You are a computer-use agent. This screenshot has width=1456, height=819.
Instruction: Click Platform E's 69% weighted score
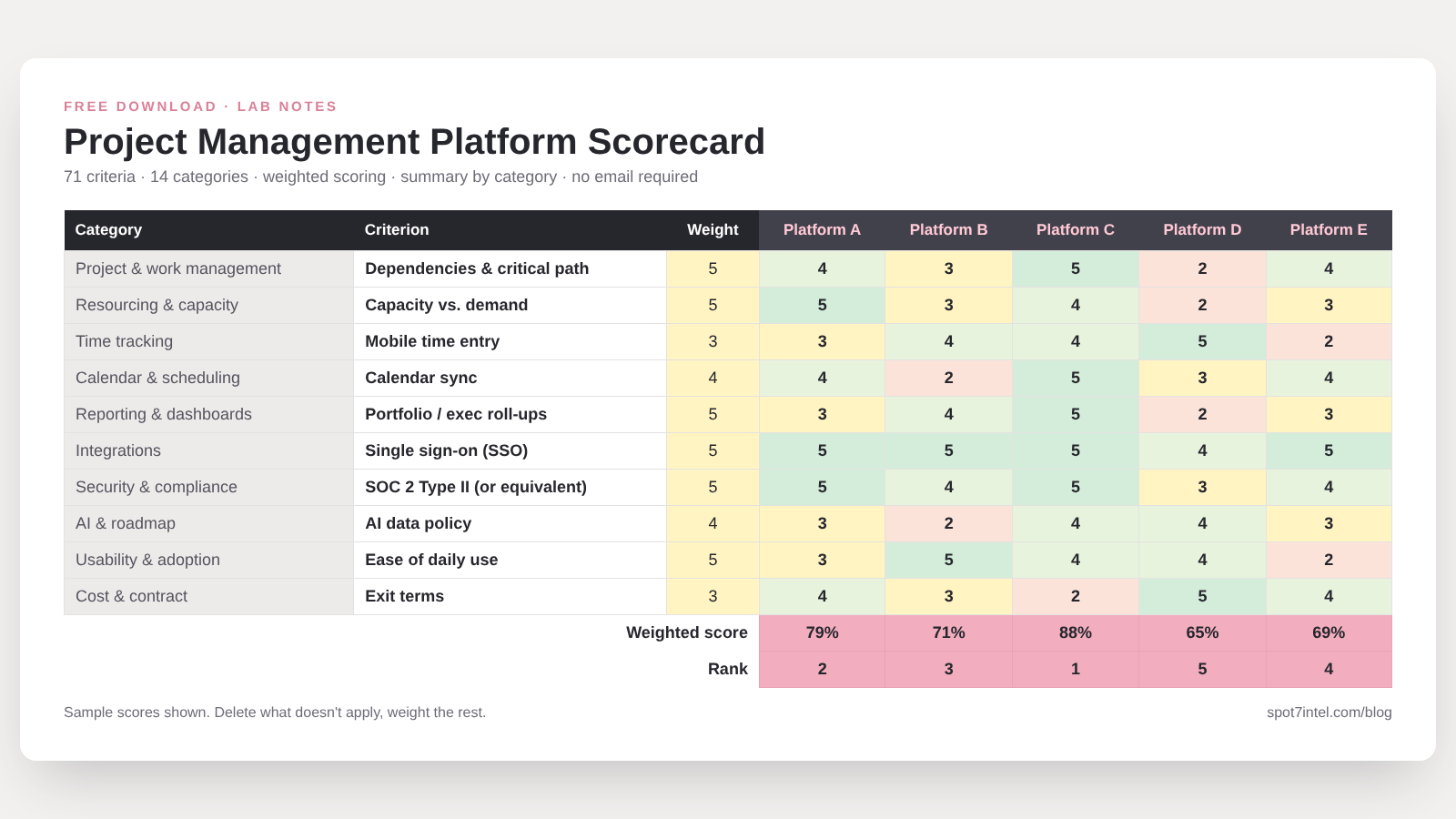1329,632
